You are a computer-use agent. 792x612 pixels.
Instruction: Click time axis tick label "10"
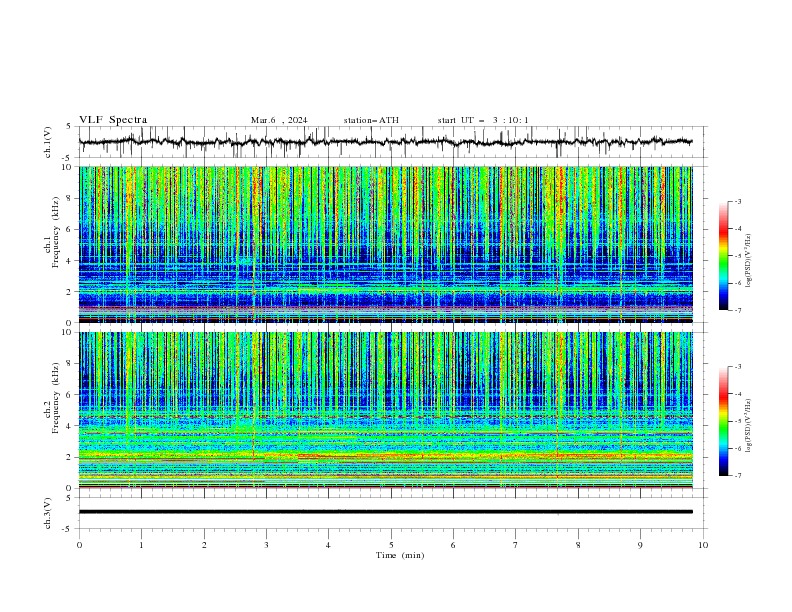(x=703, y=545)
